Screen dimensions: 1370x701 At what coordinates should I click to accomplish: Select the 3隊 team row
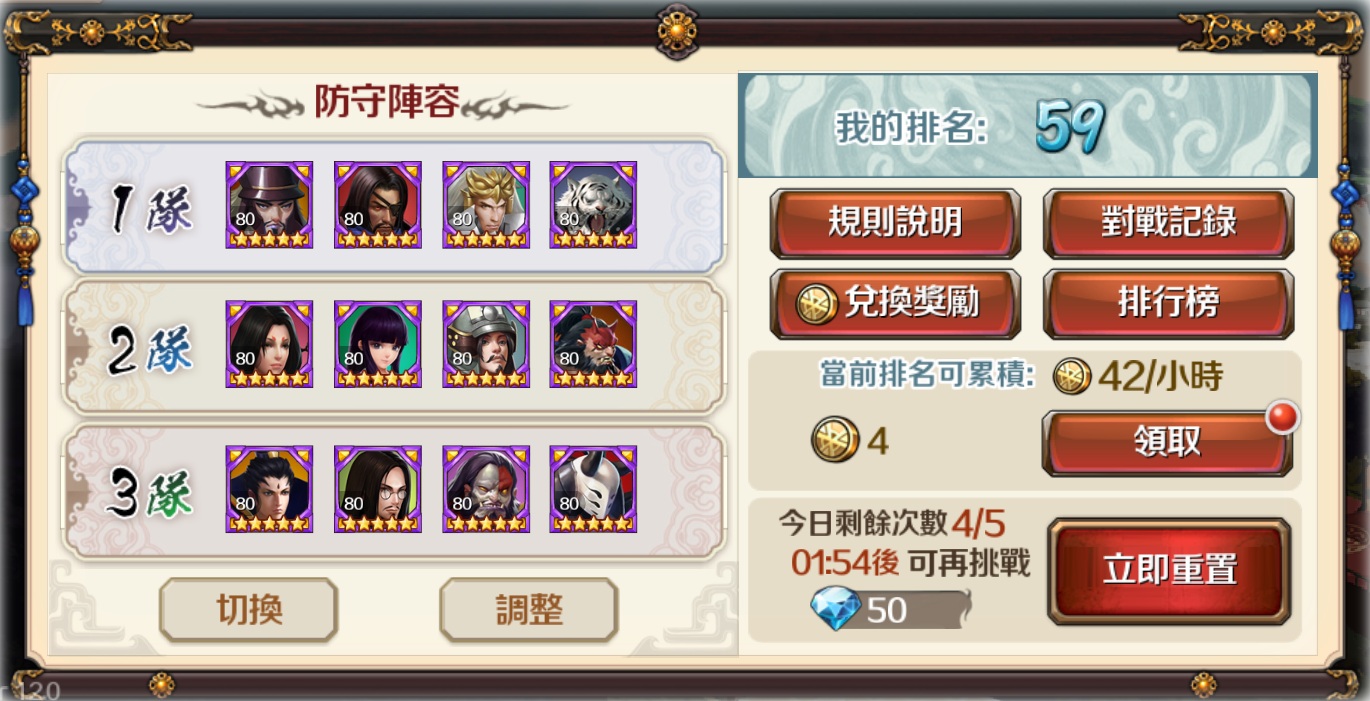[393, 492]
